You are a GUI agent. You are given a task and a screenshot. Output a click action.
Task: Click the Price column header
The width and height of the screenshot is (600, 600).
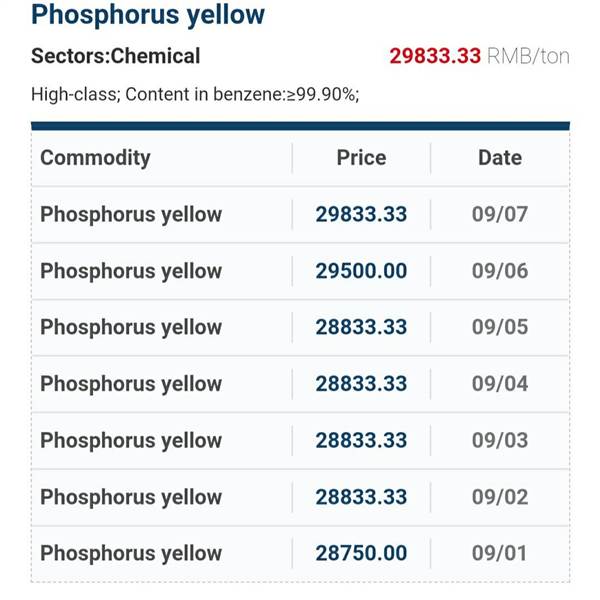tap(361, 158)
